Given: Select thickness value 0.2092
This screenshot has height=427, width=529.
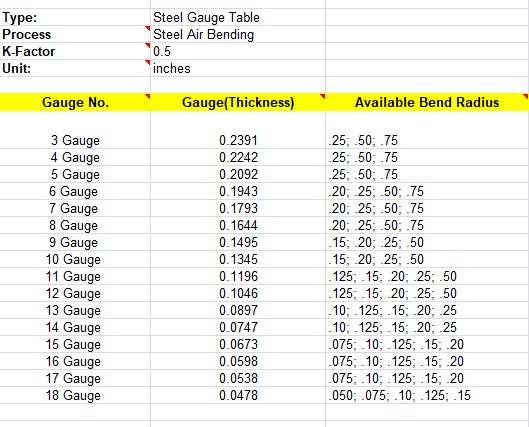Looking at the screenshot, I should tap(238, 174).
